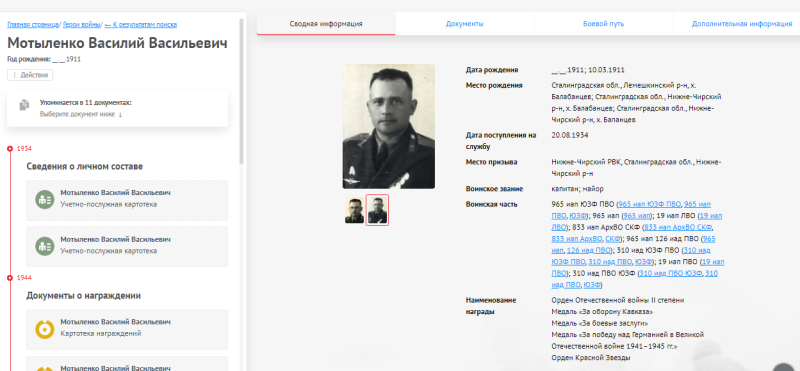
Task: Select the second highlighted portrait thumbnail
Action: [377, 210]
